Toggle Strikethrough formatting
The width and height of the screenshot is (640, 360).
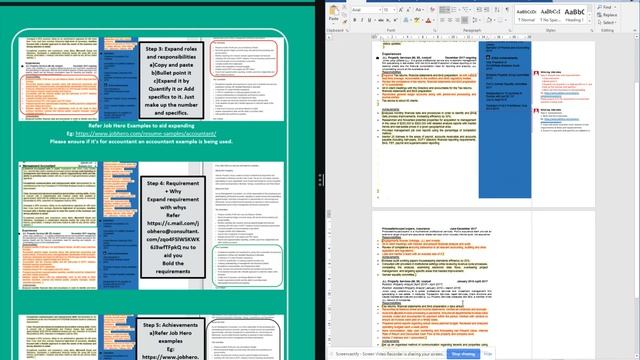click(x=380, y=20)
